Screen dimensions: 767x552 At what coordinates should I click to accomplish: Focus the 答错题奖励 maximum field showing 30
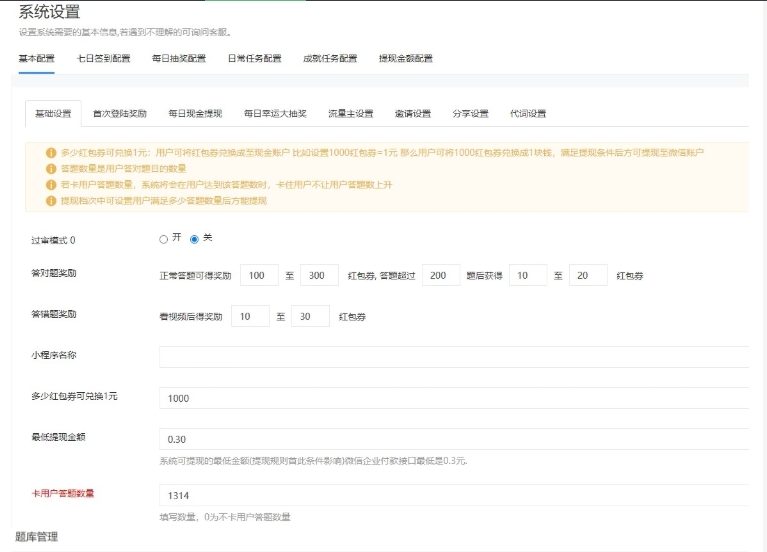pos(311,317)
